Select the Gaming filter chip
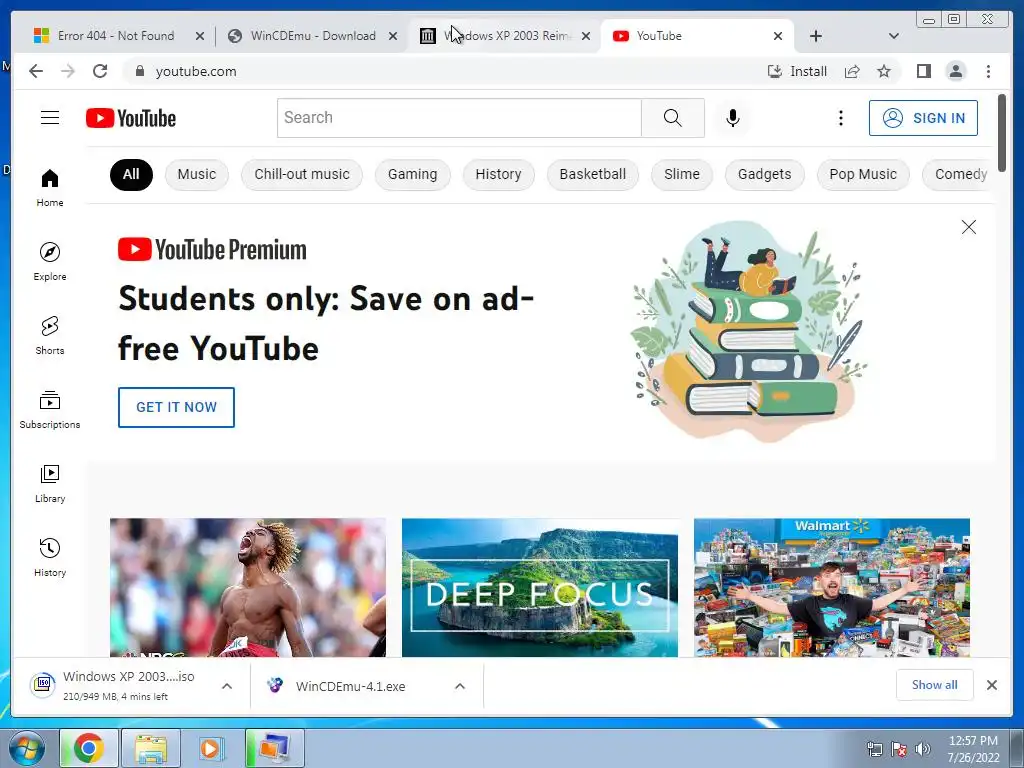Screen dimensions: 1024x768 point(412,174)
